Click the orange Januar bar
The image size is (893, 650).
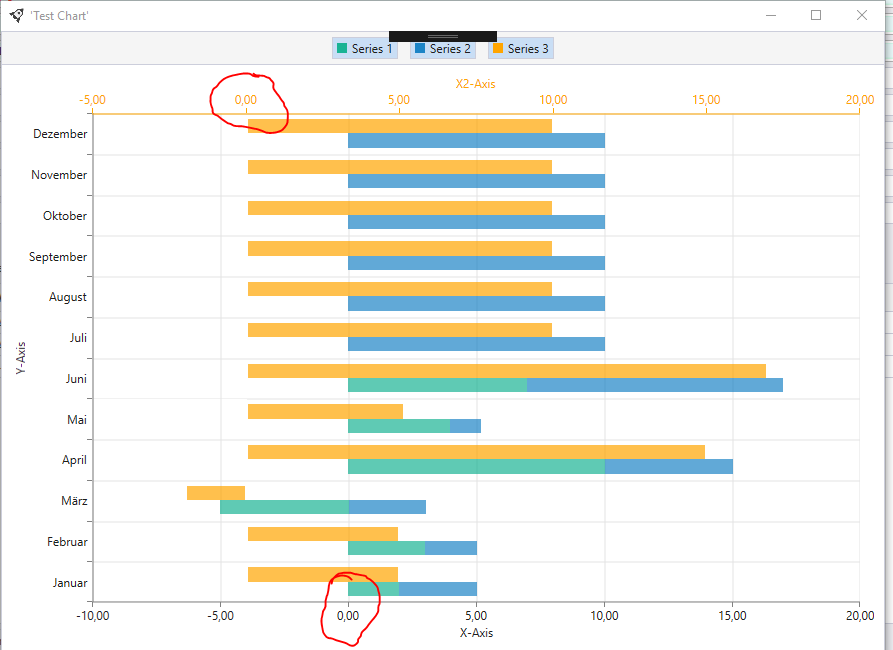coord(323,574)
